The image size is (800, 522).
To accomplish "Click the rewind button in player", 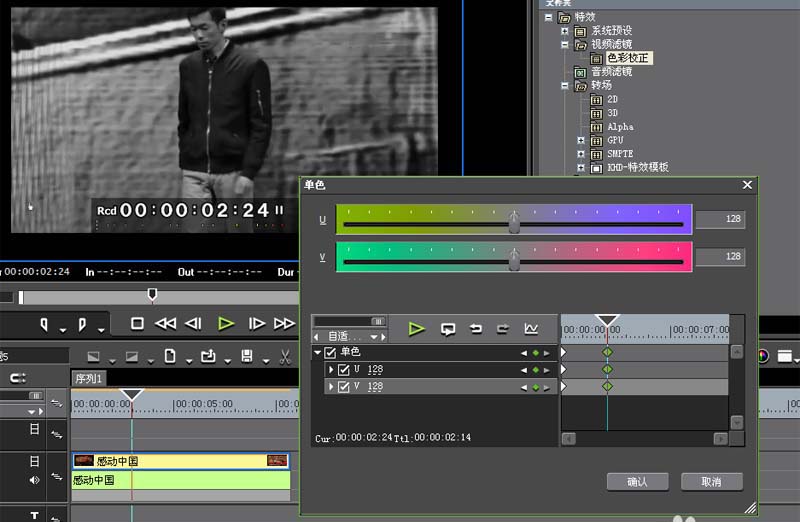I will (x=166, y=323).
